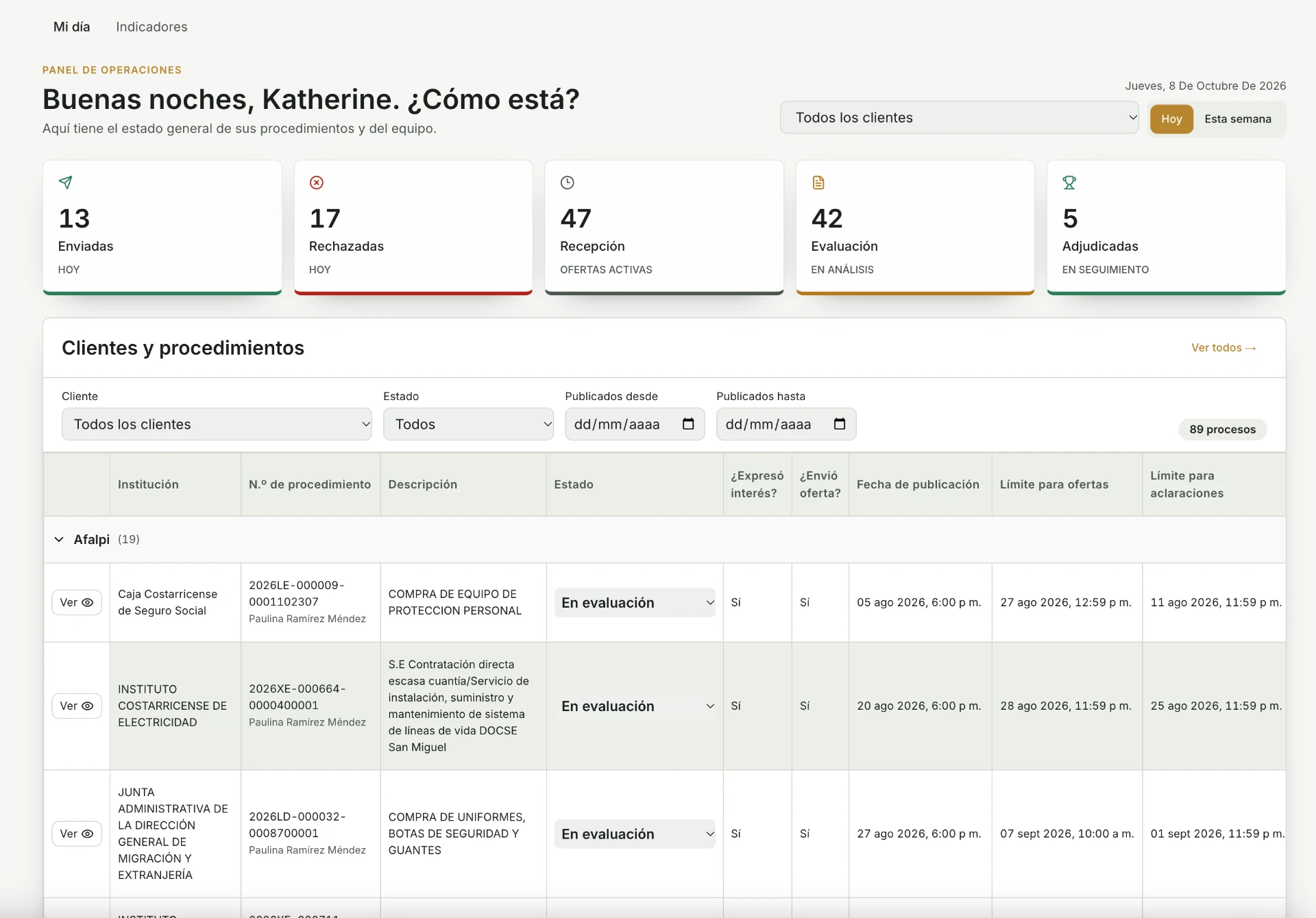This screenshot has height=918, width=1316.
Task: Switch to the Mi día tab
Action: pyautogui.click(x=72, y=27)
